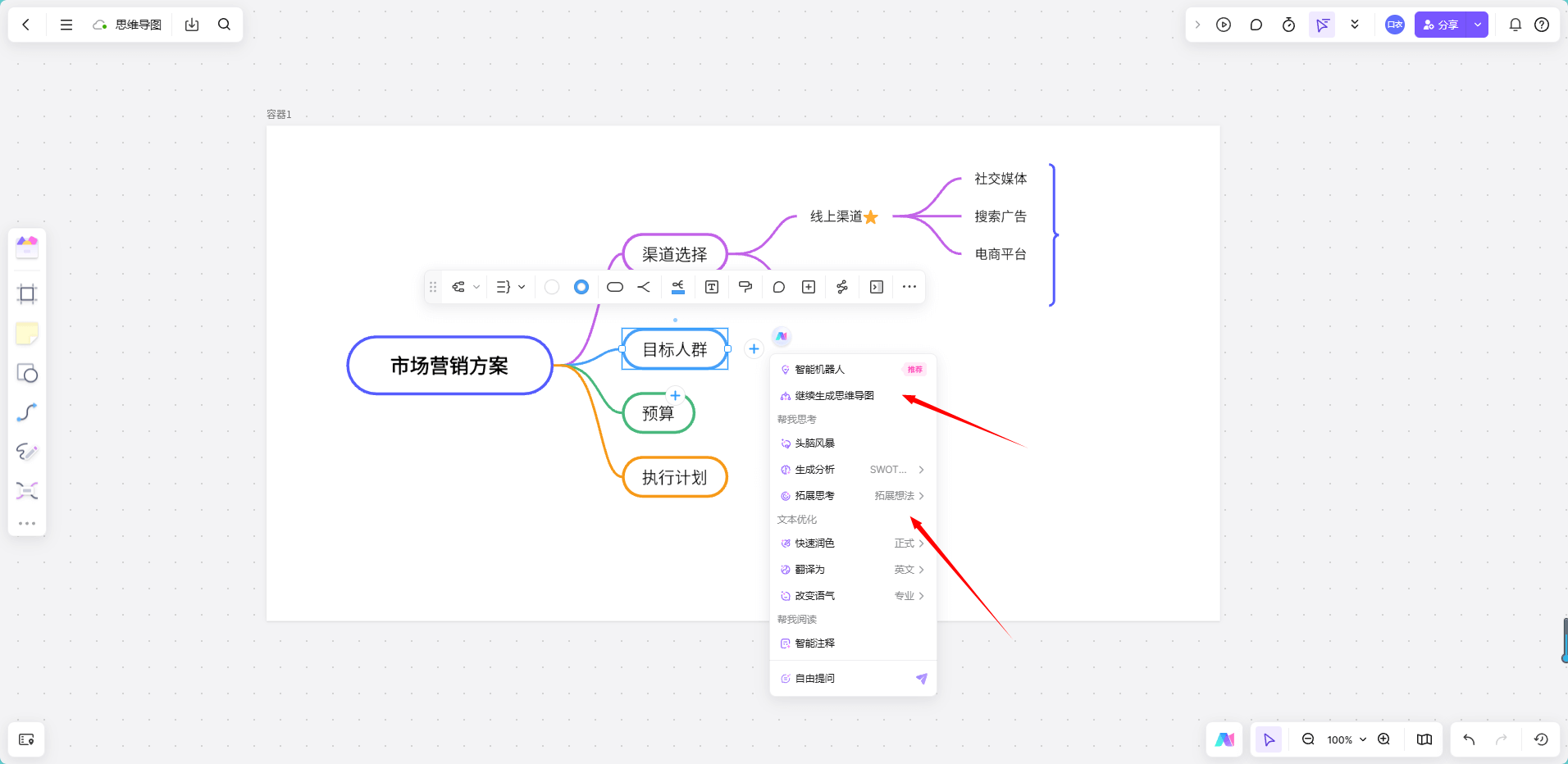The image size is (1568, 764).
Task: Select the sticky note tool
Action: (27, 334)
